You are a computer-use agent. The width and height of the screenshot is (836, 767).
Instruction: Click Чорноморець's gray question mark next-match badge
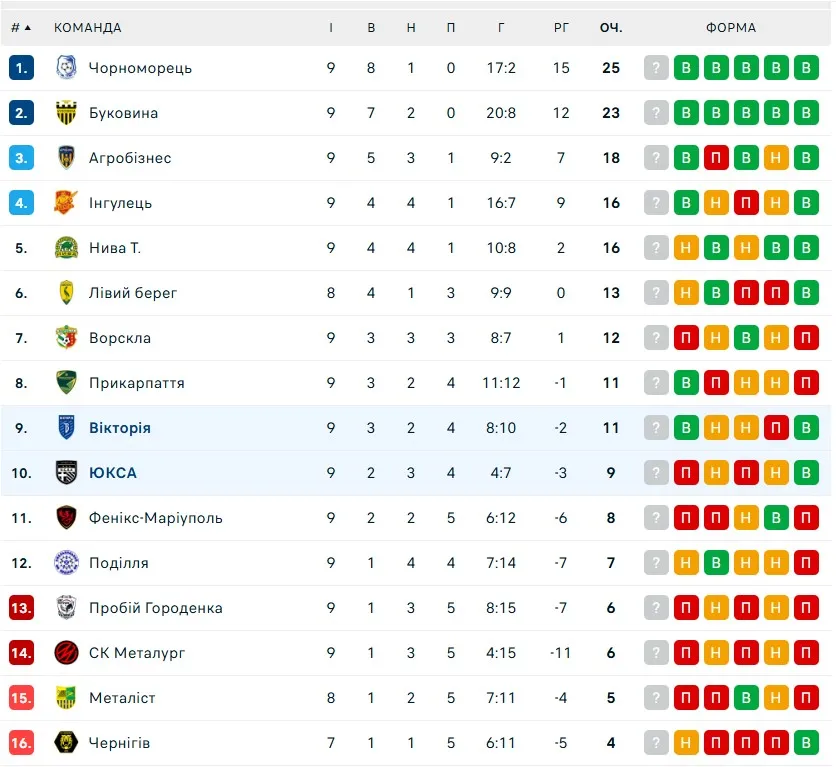[x=656, y=68]
